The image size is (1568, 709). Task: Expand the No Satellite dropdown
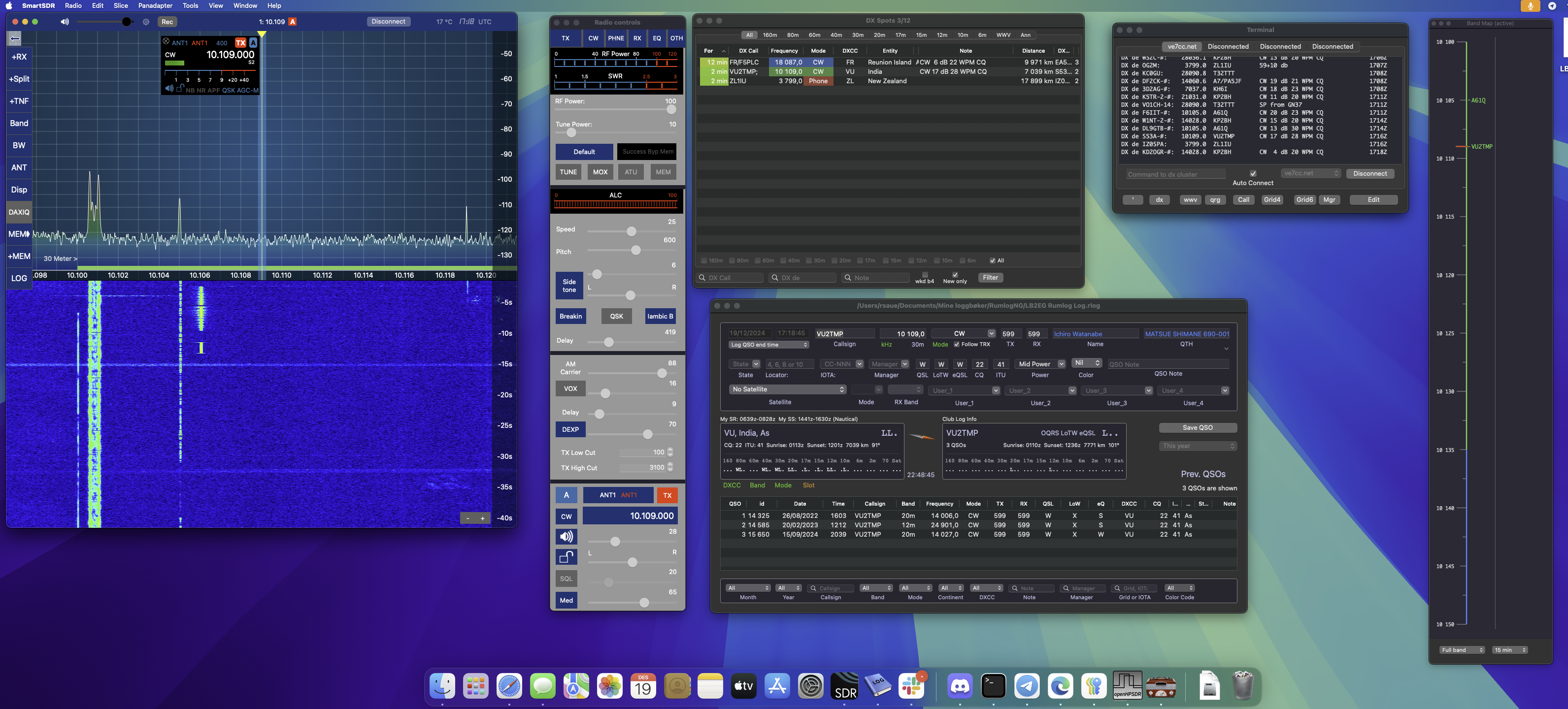pyautogui.click(x=788, y=389)
